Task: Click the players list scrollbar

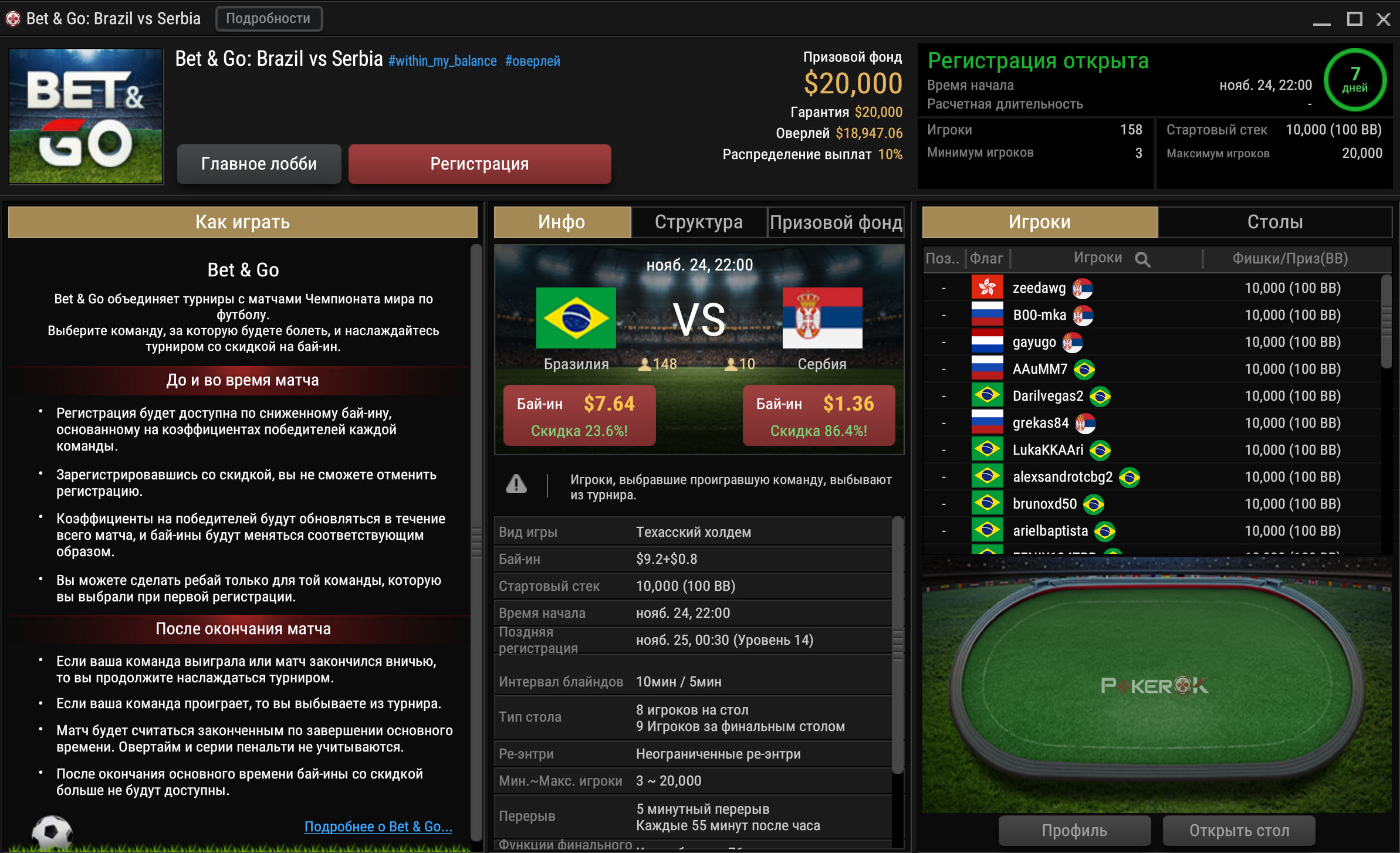Action: coord(1386,321)
